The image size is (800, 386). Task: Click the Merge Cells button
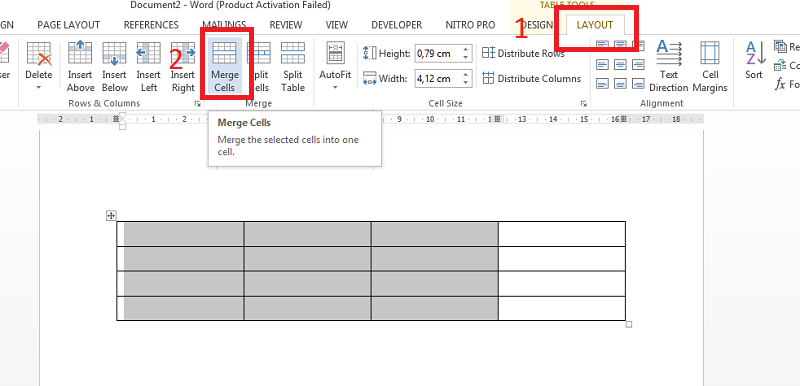coord(224,67)
